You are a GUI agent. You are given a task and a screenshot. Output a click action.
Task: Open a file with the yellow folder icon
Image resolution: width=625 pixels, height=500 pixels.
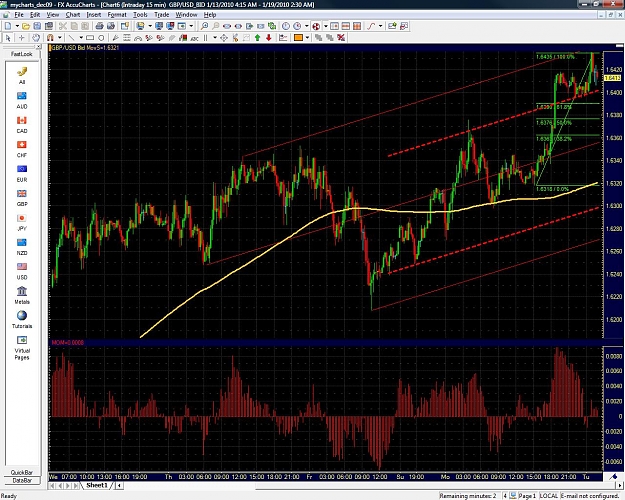coord(26,26)
